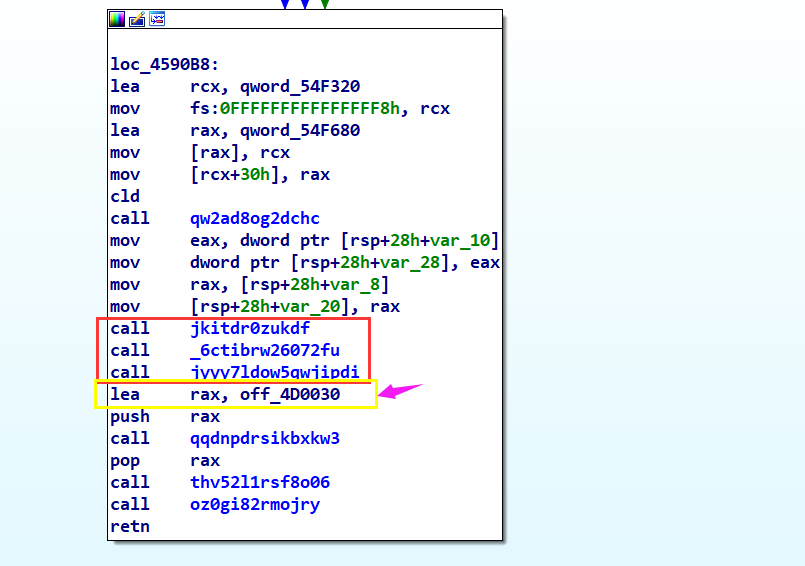Click the edit node comment pencil icon

(137, 20)
